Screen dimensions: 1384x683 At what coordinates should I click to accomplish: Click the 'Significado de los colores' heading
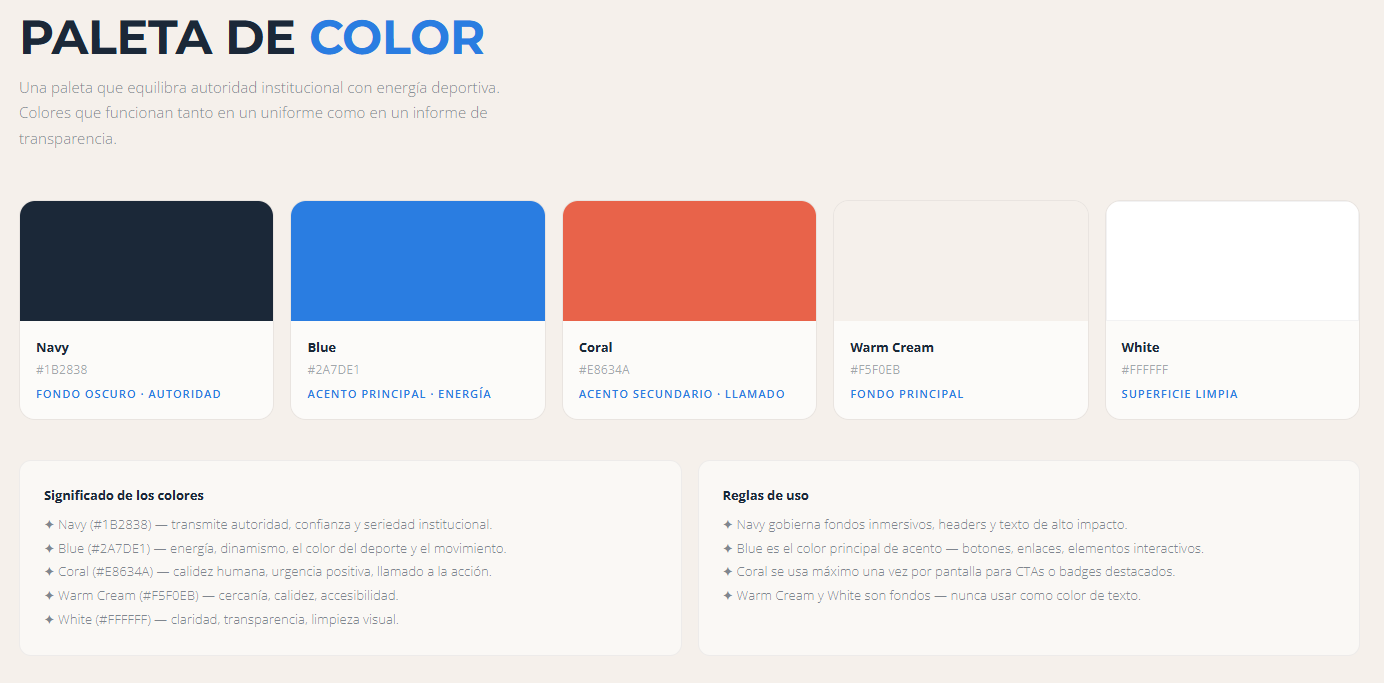124,495
